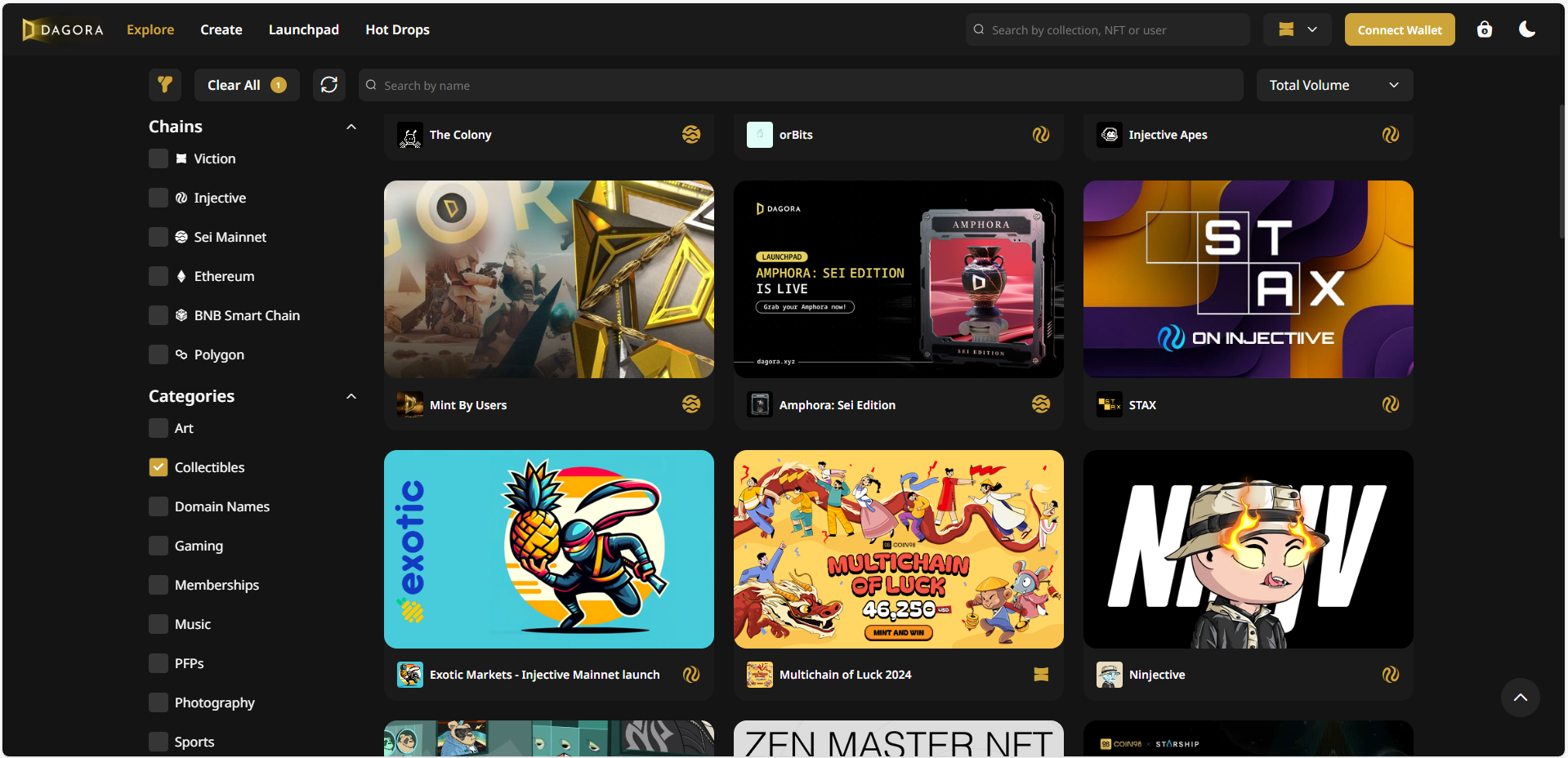Viewport: 1568px width, 758px height.
Task: Click Sei chain icon on Amphora: Sei Edition
Action: pyautogui.click(x=1041, y=404)
